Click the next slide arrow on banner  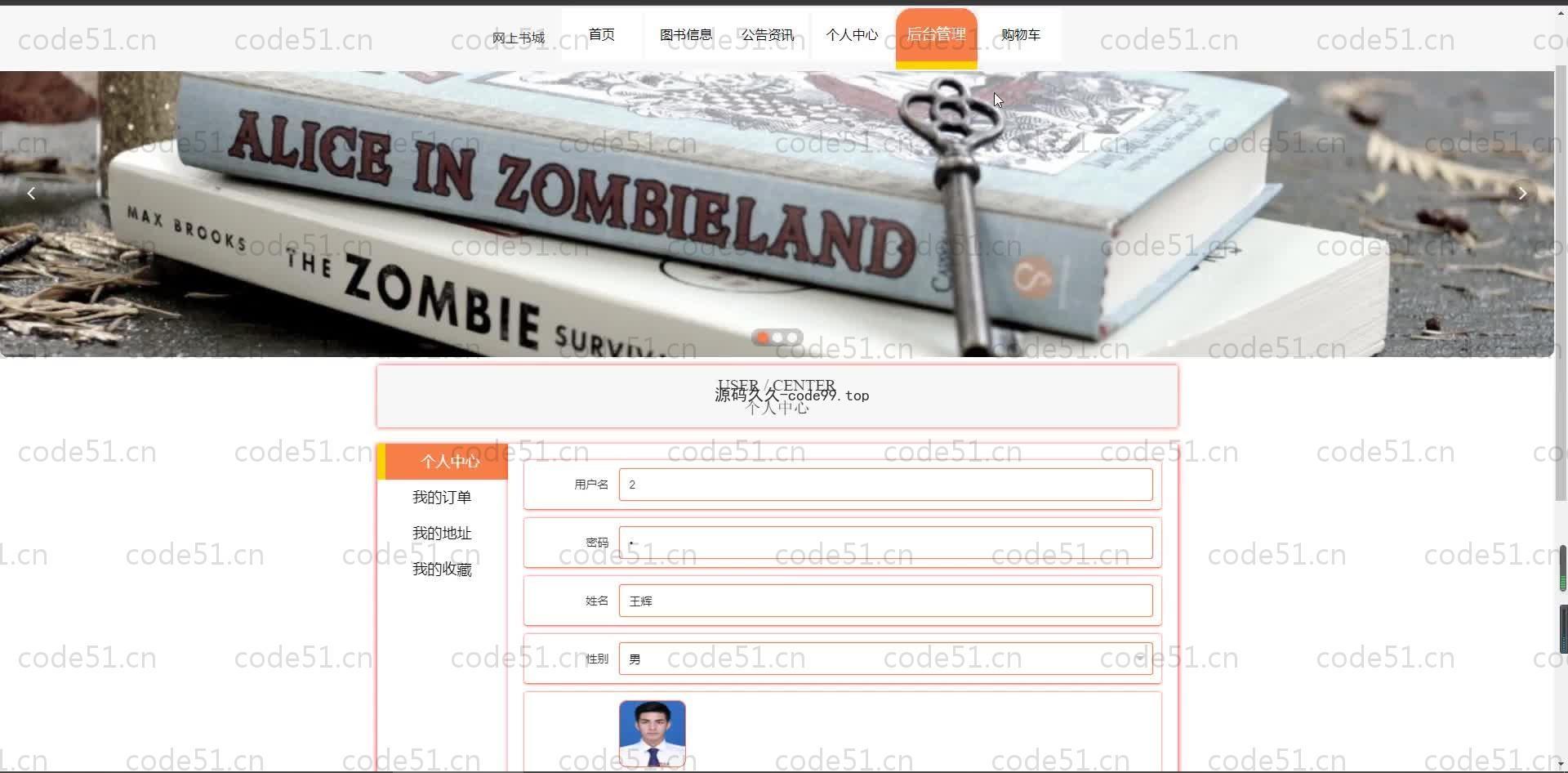click(x=1521, y=194)
